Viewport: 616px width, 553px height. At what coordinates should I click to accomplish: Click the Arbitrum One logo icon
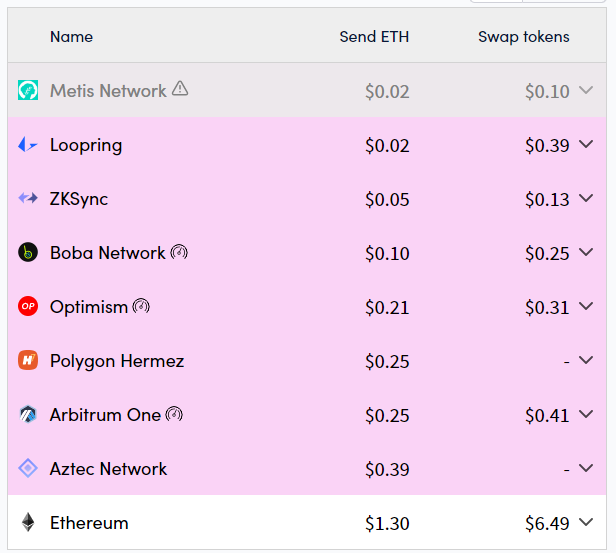pos(28,415)
